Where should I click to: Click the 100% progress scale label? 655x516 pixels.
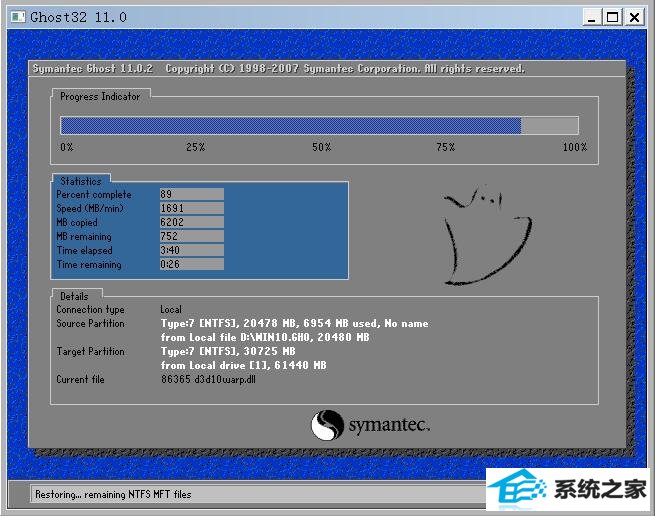point(575,147)
